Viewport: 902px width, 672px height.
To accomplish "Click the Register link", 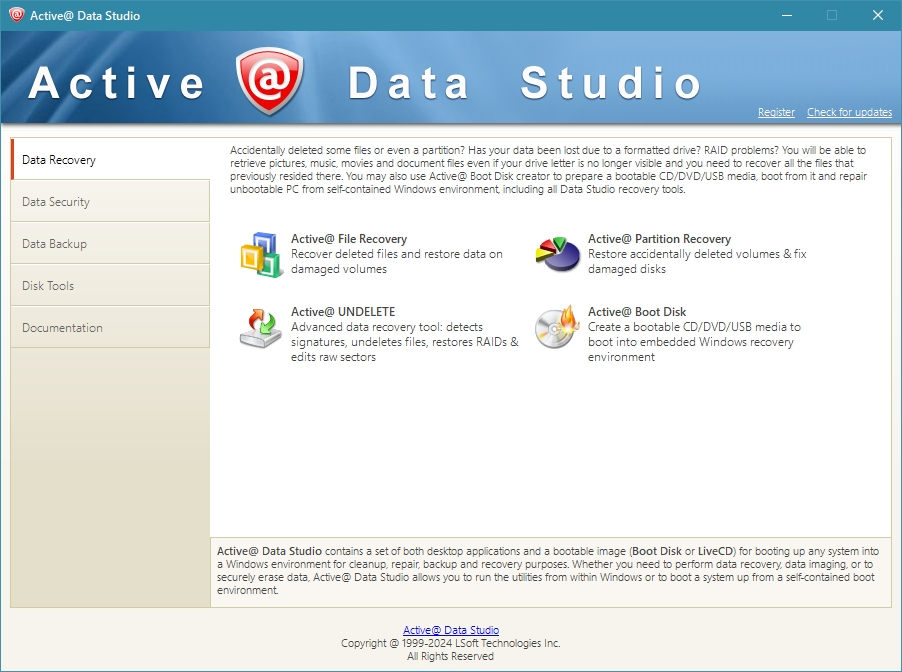I will (x=776, y=113).
